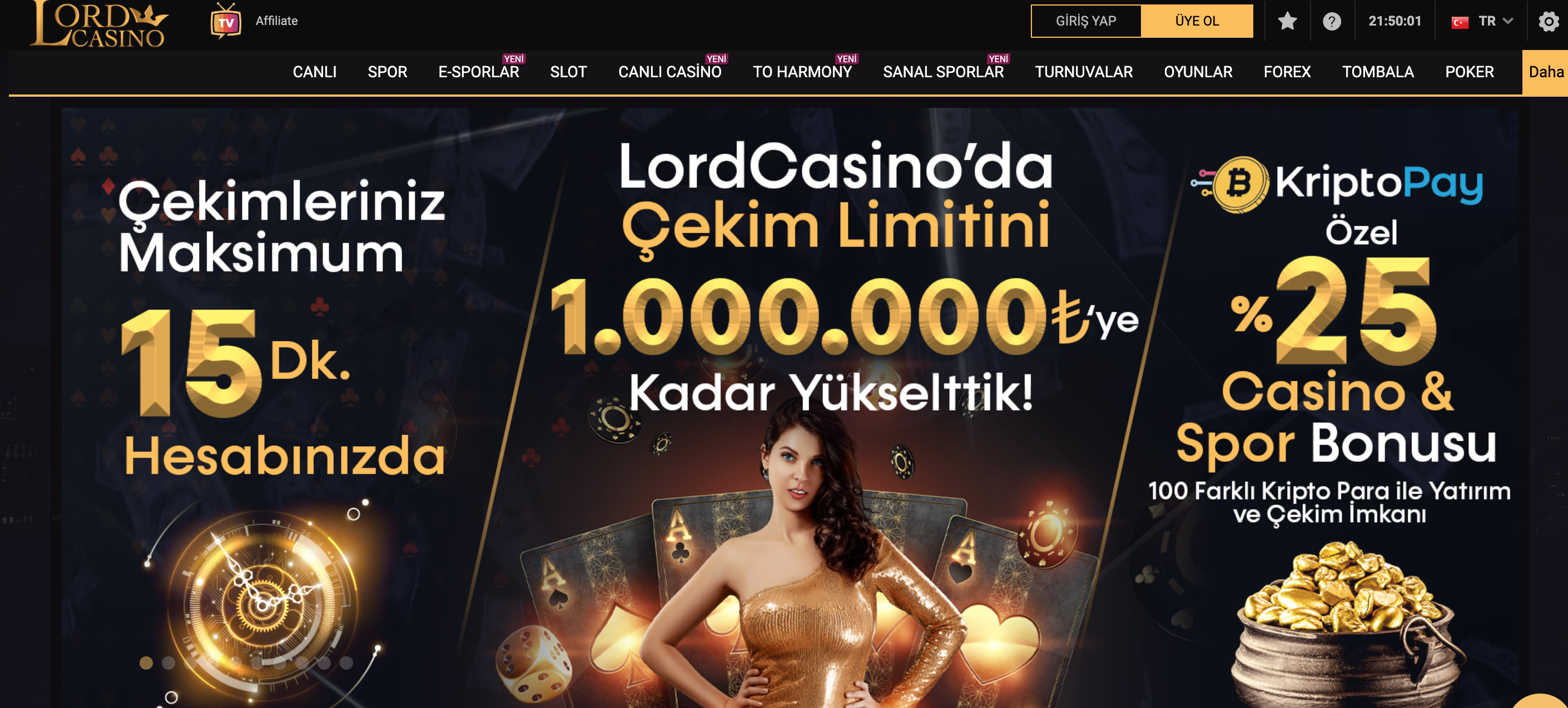Click the GİRİŞ YAP button

point(1085,21)
